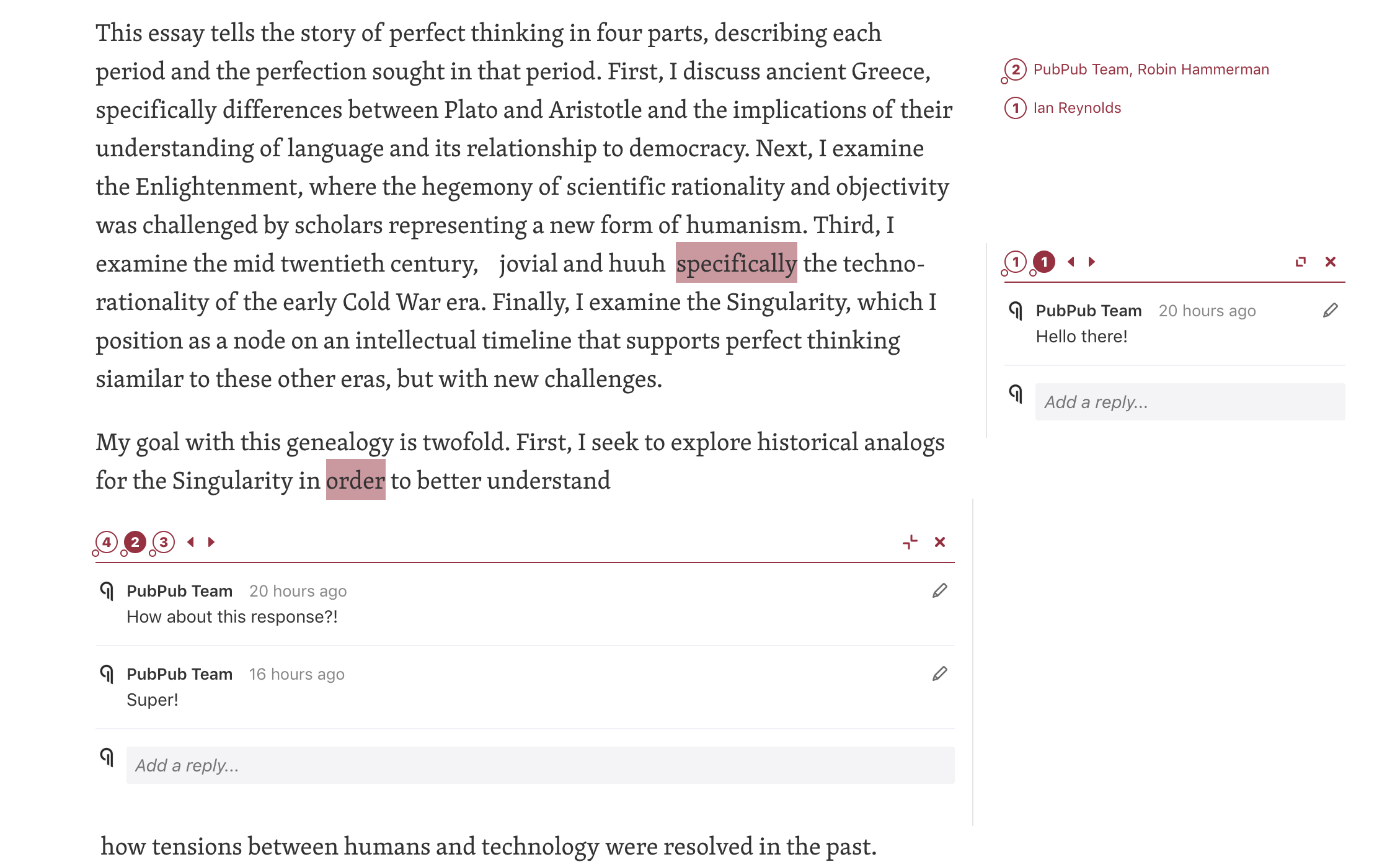Click the back navigation arrow in the right thread panel
The height and width of the screenshot is (862, 1400).
tap(1070, 262)
